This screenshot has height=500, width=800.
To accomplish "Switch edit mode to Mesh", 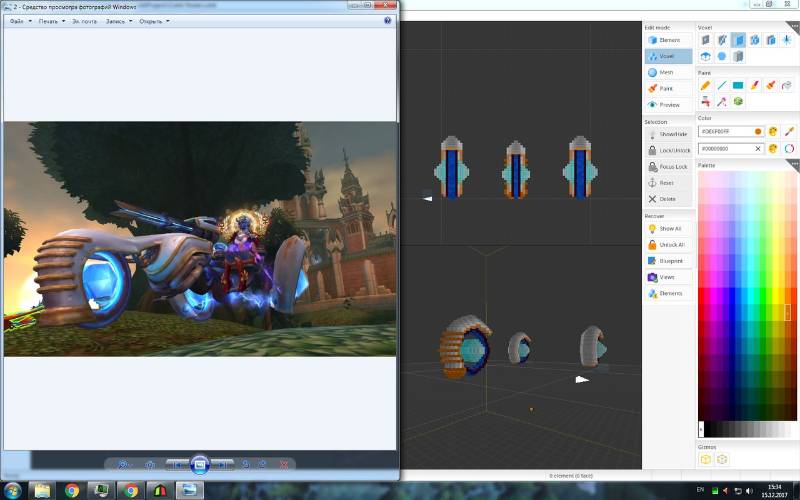I will click(669, 72).
